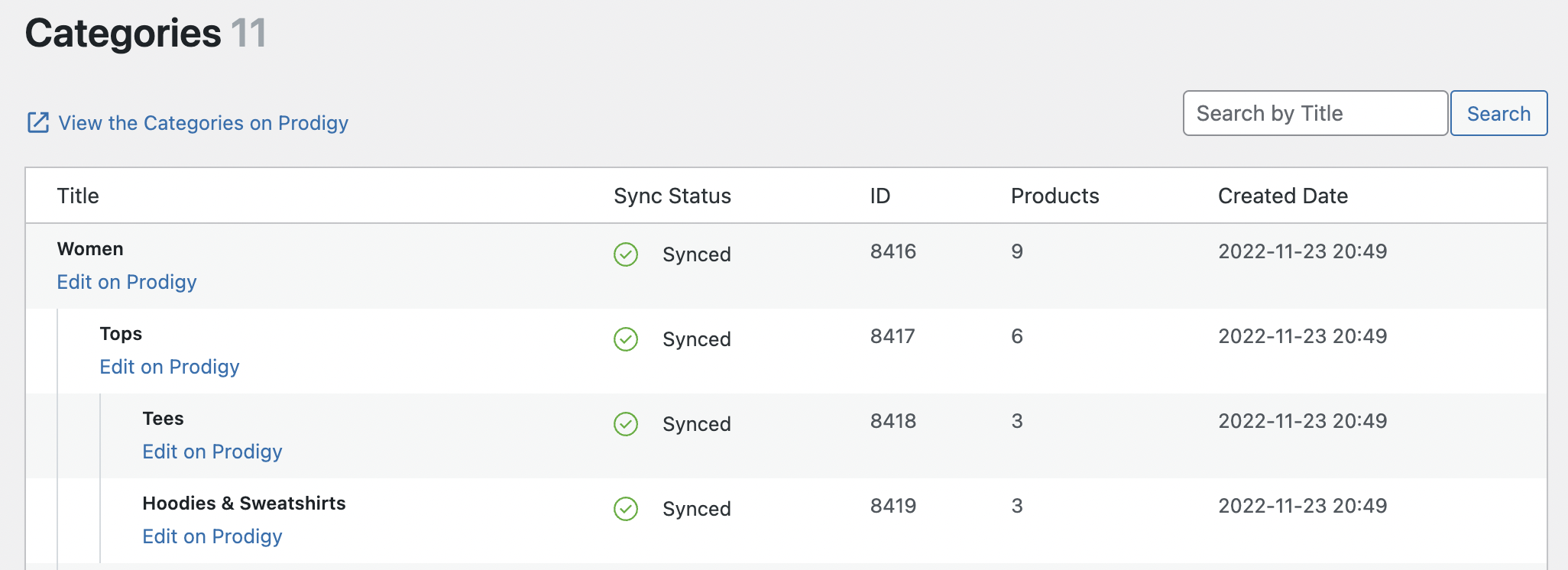Click the created date in Women row
1568x570 pixels.
[1303, 251]
